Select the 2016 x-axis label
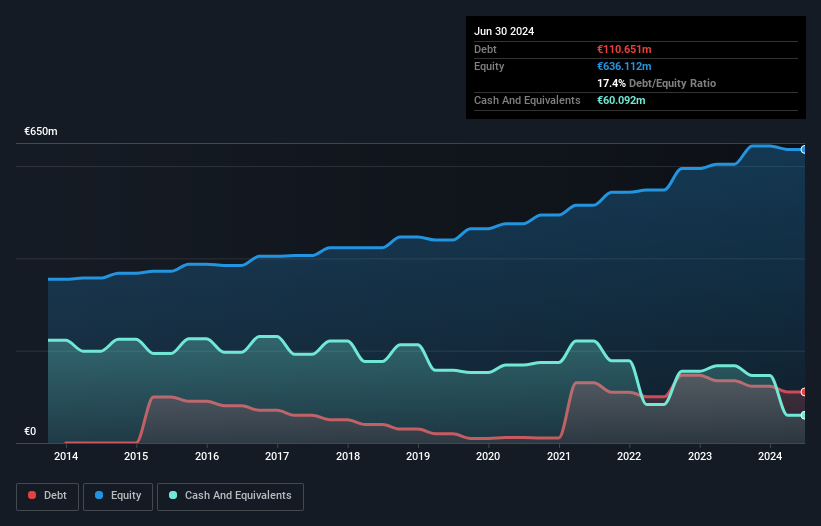This screenshot has width=821, height=526. [x=207, y=457]
